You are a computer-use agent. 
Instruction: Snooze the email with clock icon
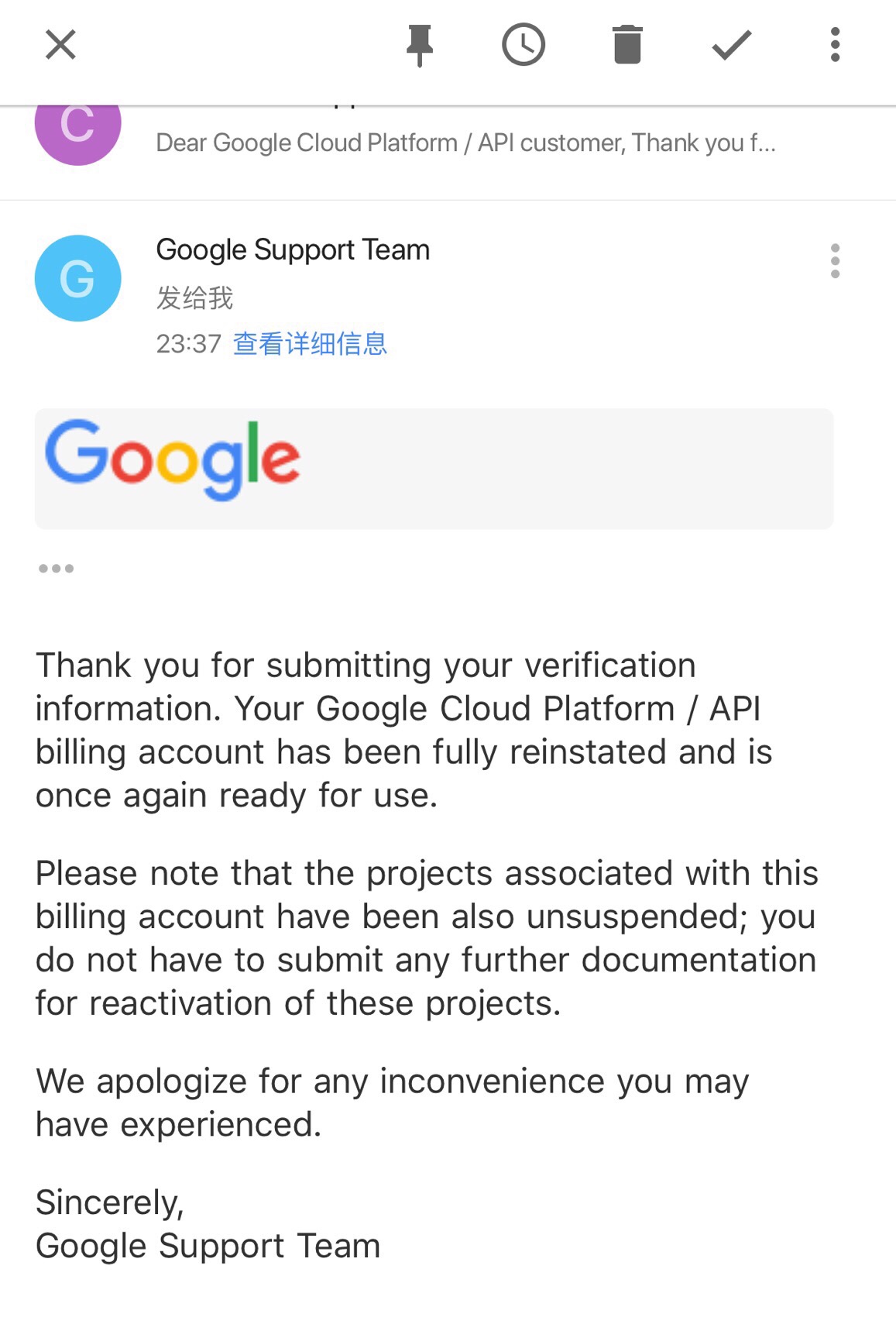pyautogui.click(x=524, y=45)
